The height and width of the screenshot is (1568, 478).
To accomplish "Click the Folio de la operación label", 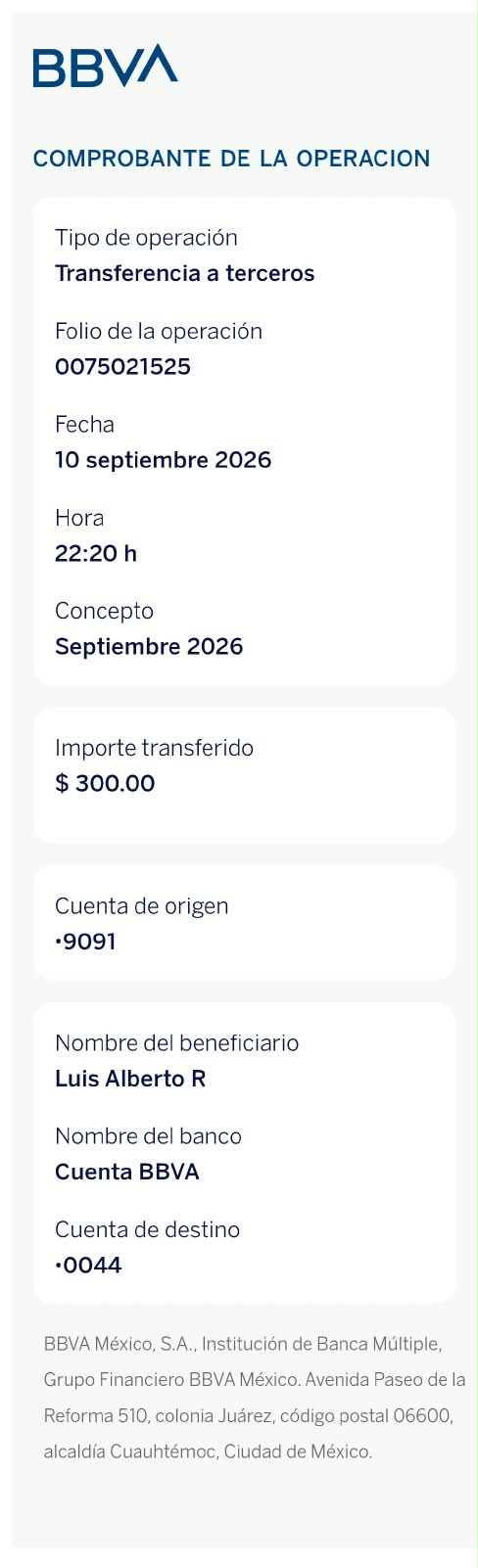I will pyautogui.click(x=159, y=331).
